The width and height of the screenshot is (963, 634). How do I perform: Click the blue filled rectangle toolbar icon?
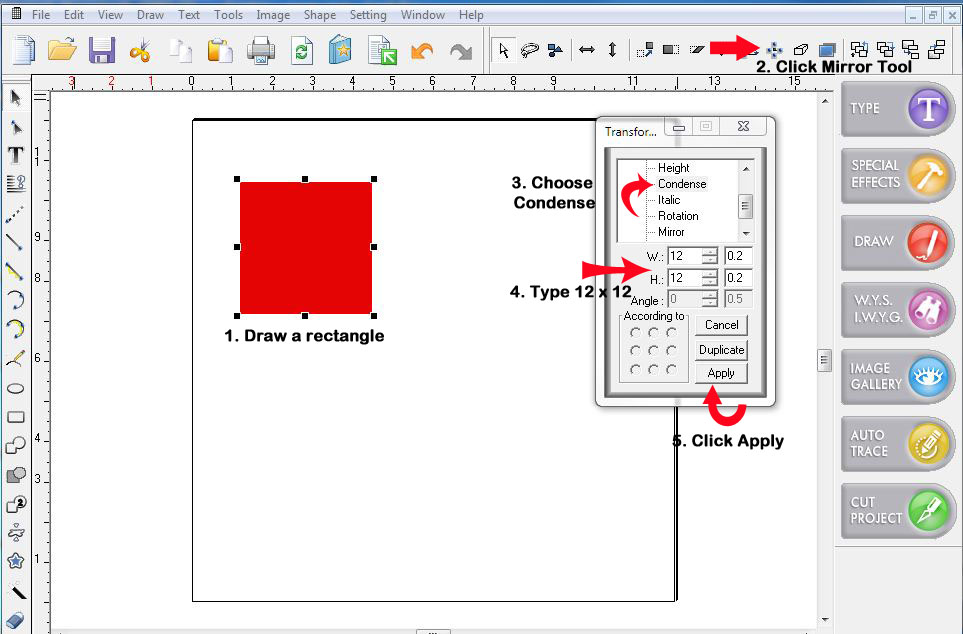pyautogui.click(x=827, y=50)
